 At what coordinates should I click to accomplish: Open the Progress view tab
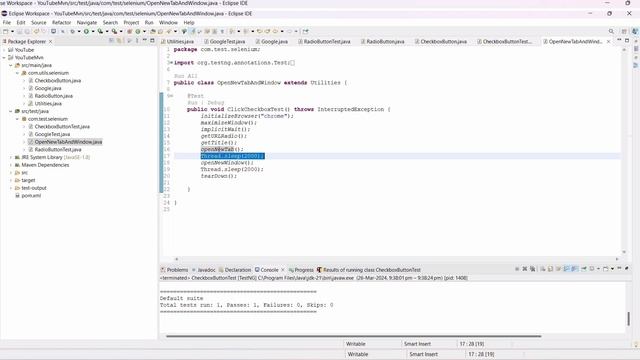click(301, 270)
